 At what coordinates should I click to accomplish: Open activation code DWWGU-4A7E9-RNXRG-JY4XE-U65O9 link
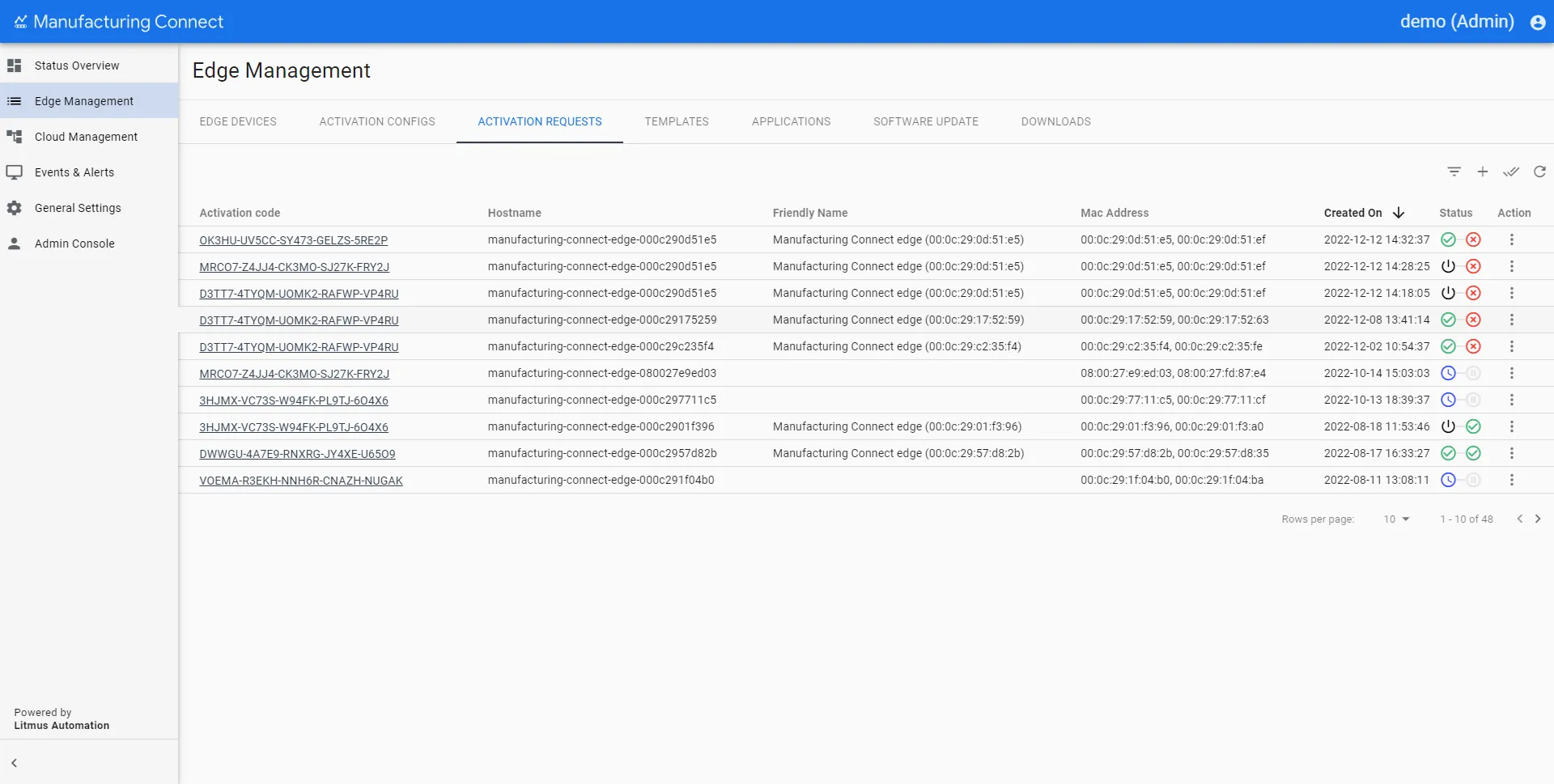[297, 454]
